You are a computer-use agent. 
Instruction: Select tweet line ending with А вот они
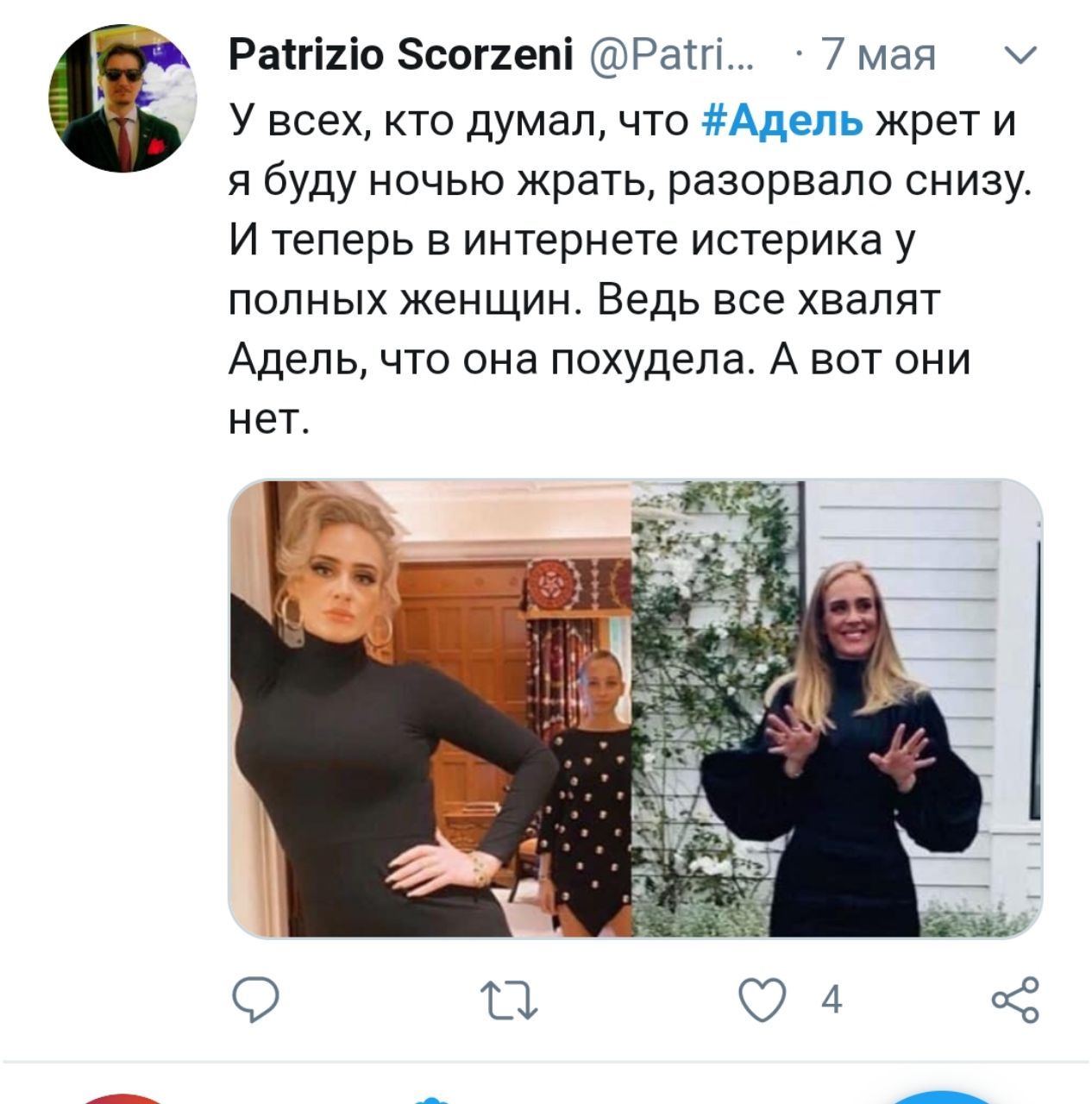(599, 360)
